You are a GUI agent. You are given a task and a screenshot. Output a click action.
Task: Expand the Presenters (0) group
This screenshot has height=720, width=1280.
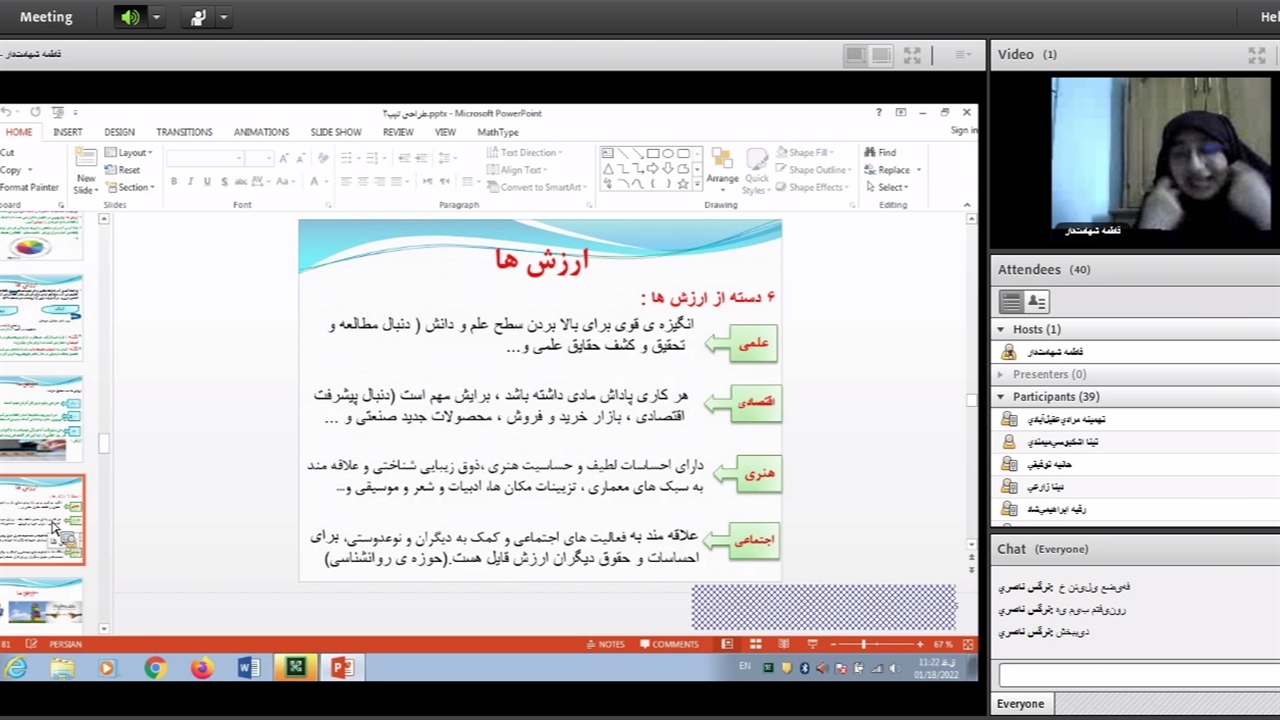[1000, 374]
